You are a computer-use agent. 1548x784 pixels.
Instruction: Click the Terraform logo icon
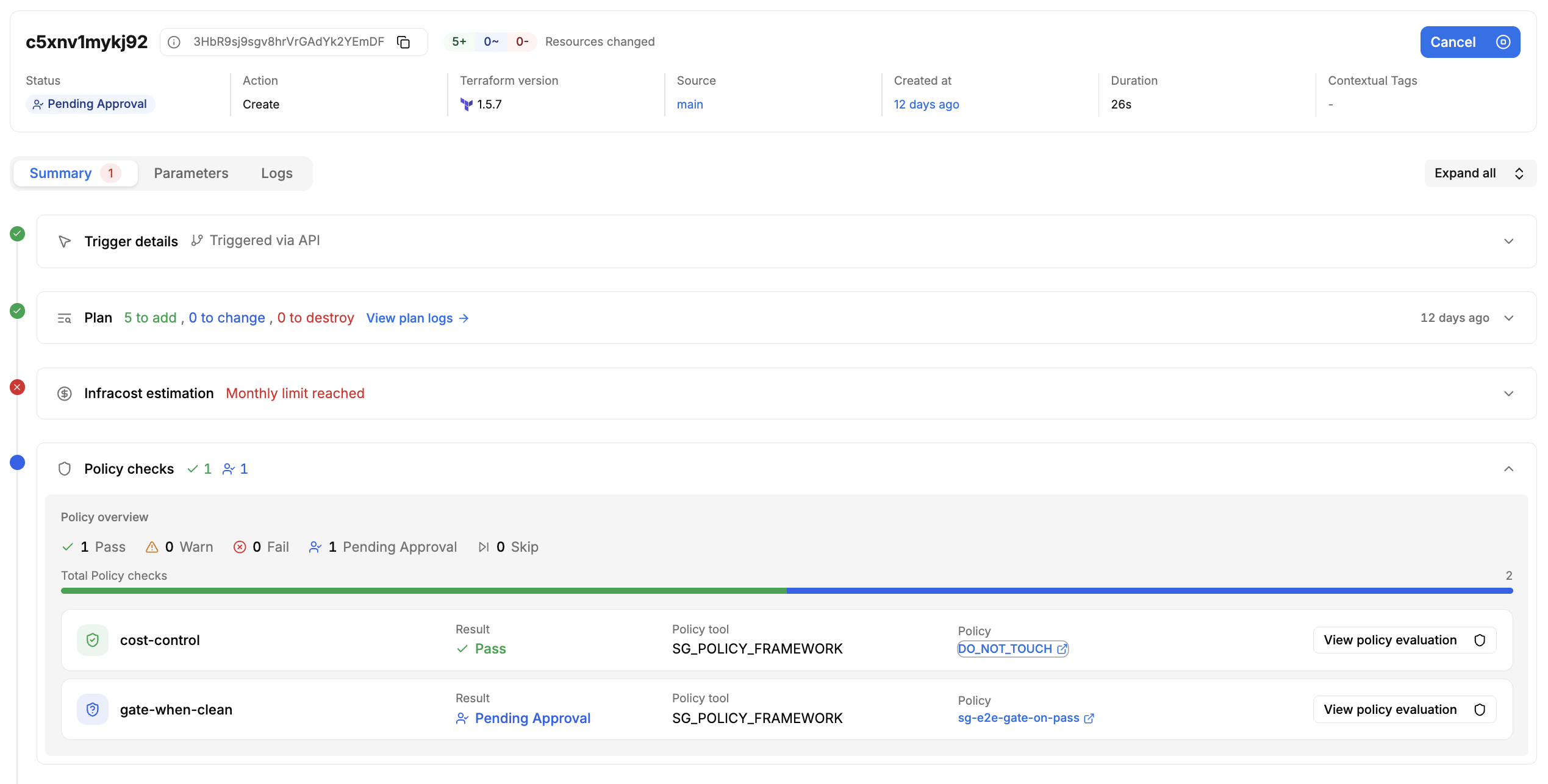[467, 104]
